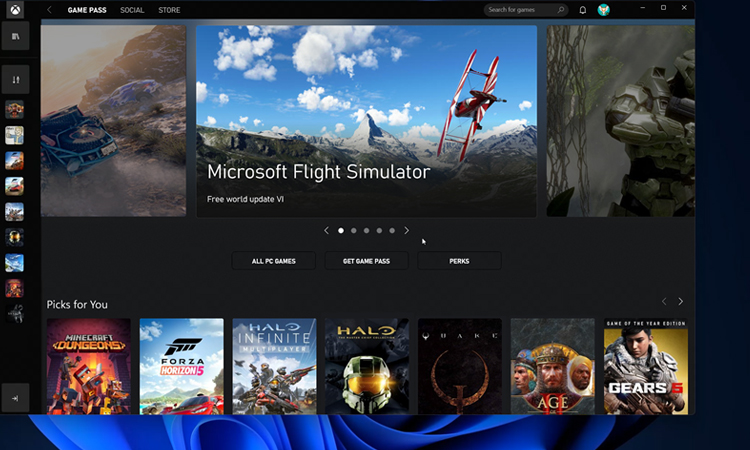Launch Halo helmet icon in sidebar
This screenshot has height=450, width=750.
coord(15,237)
